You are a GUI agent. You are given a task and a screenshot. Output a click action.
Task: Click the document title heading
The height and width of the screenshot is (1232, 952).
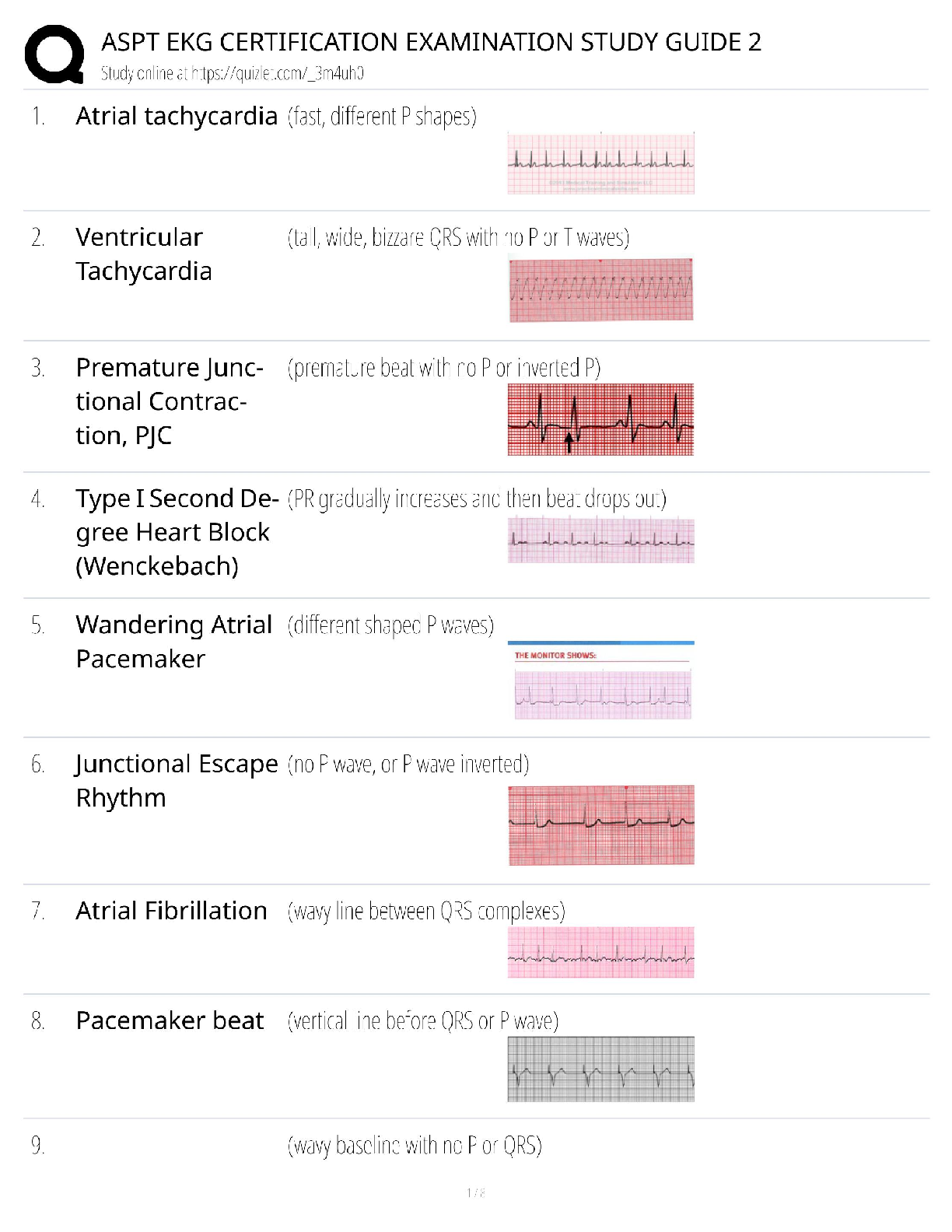pos(431,42)
